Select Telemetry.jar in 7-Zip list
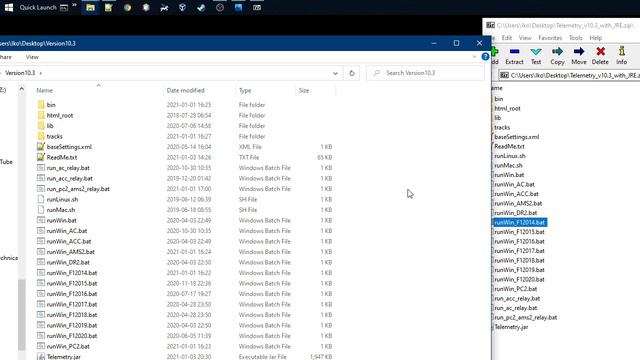The width and height of the screenshot is (640, 360). (511, 327)
